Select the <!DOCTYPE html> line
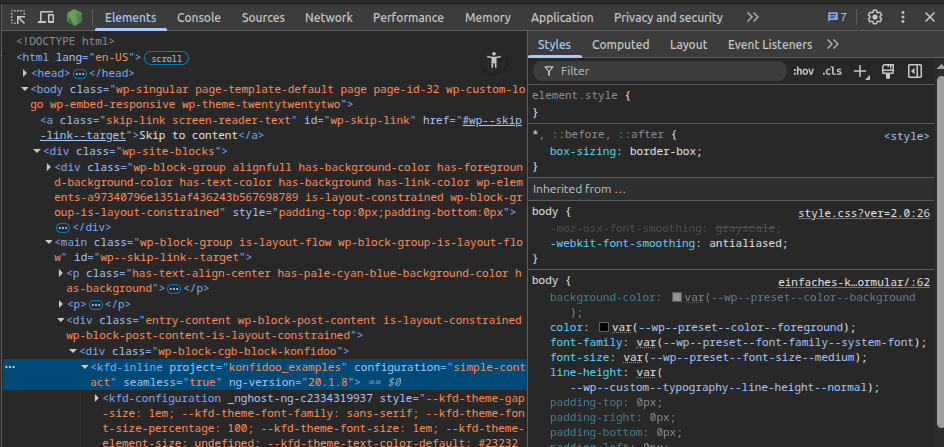 (x=66, y=42)
